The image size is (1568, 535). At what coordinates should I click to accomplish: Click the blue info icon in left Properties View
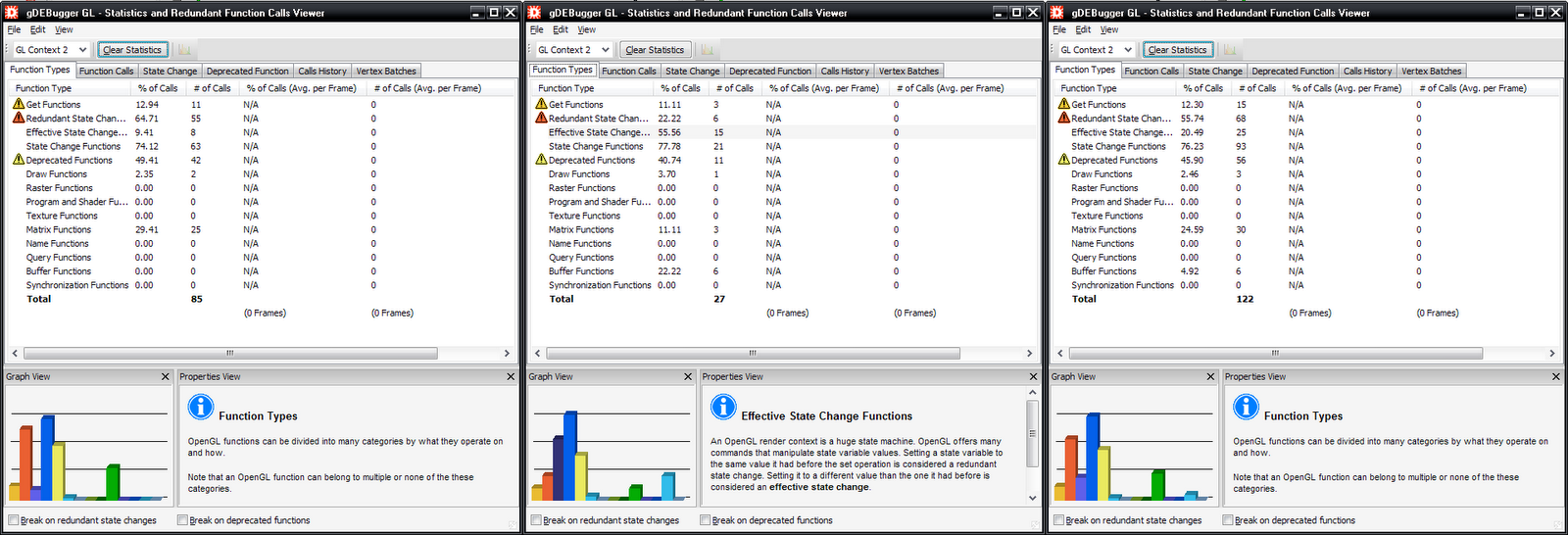tap(200, 406)
